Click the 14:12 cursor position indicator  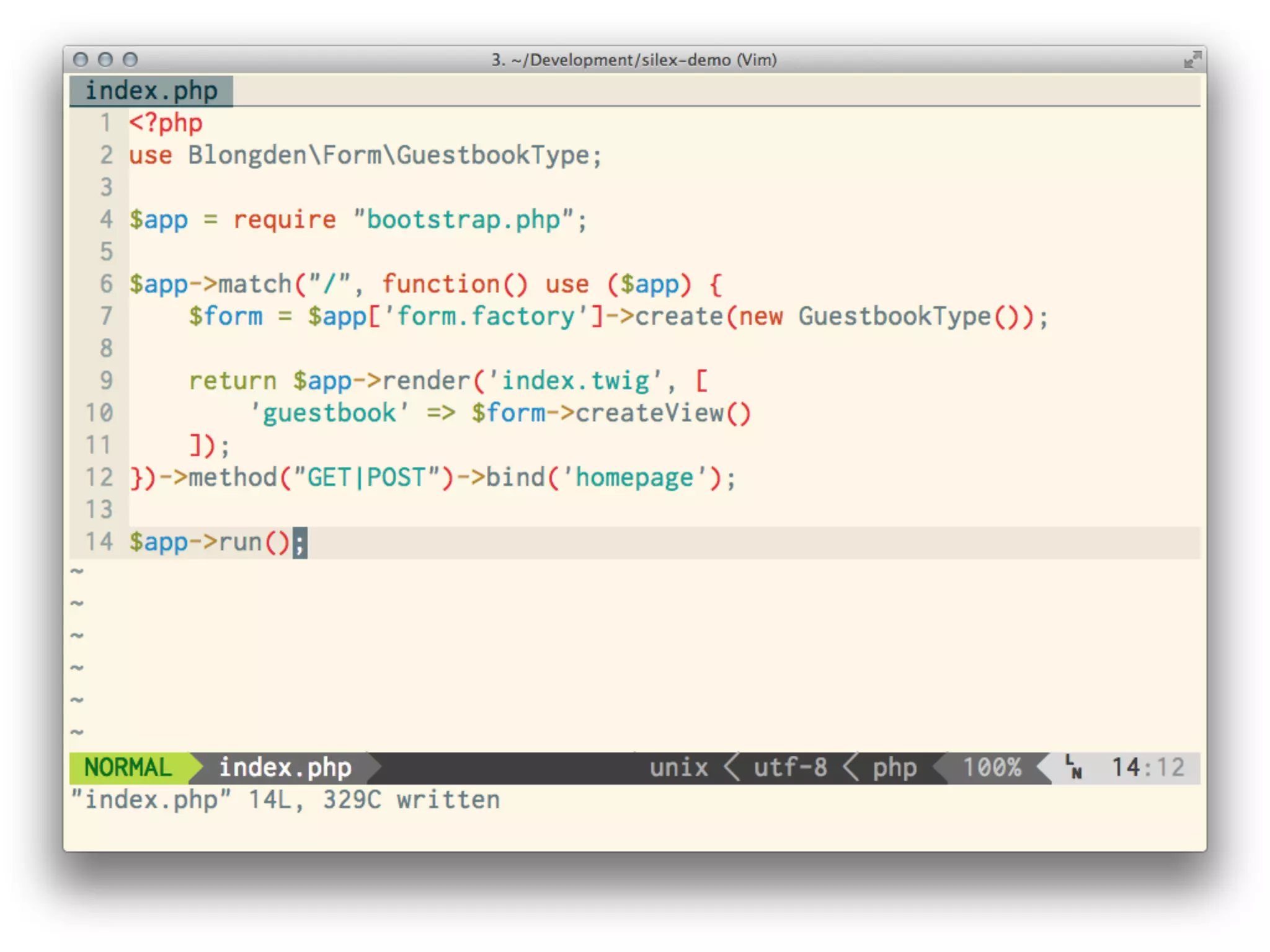(x=1147, y=767)
